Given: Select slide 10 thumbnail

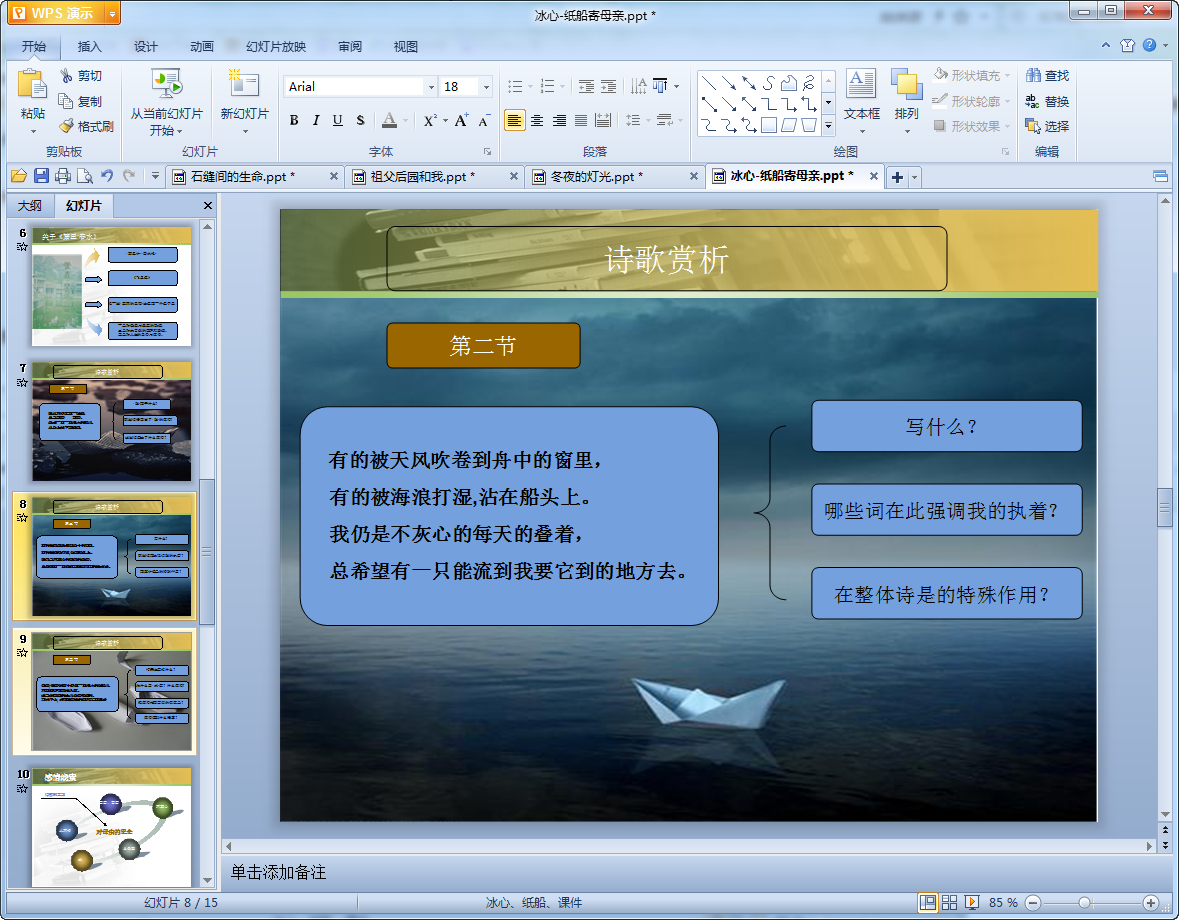Looking at the screenshot, I should [111, 827].
